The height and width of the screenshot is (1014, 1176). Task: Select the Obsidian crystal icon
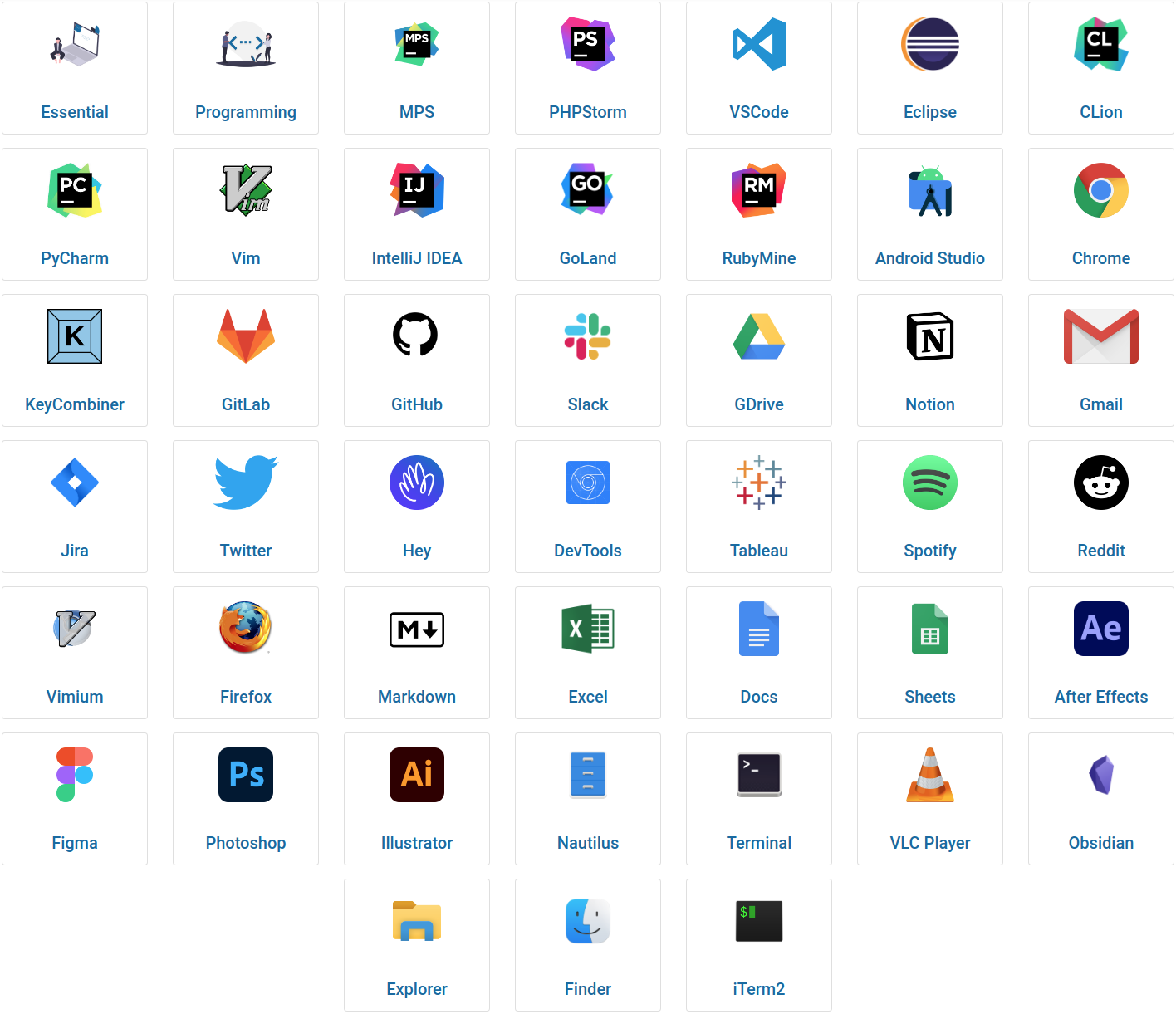click(1101, 775)
